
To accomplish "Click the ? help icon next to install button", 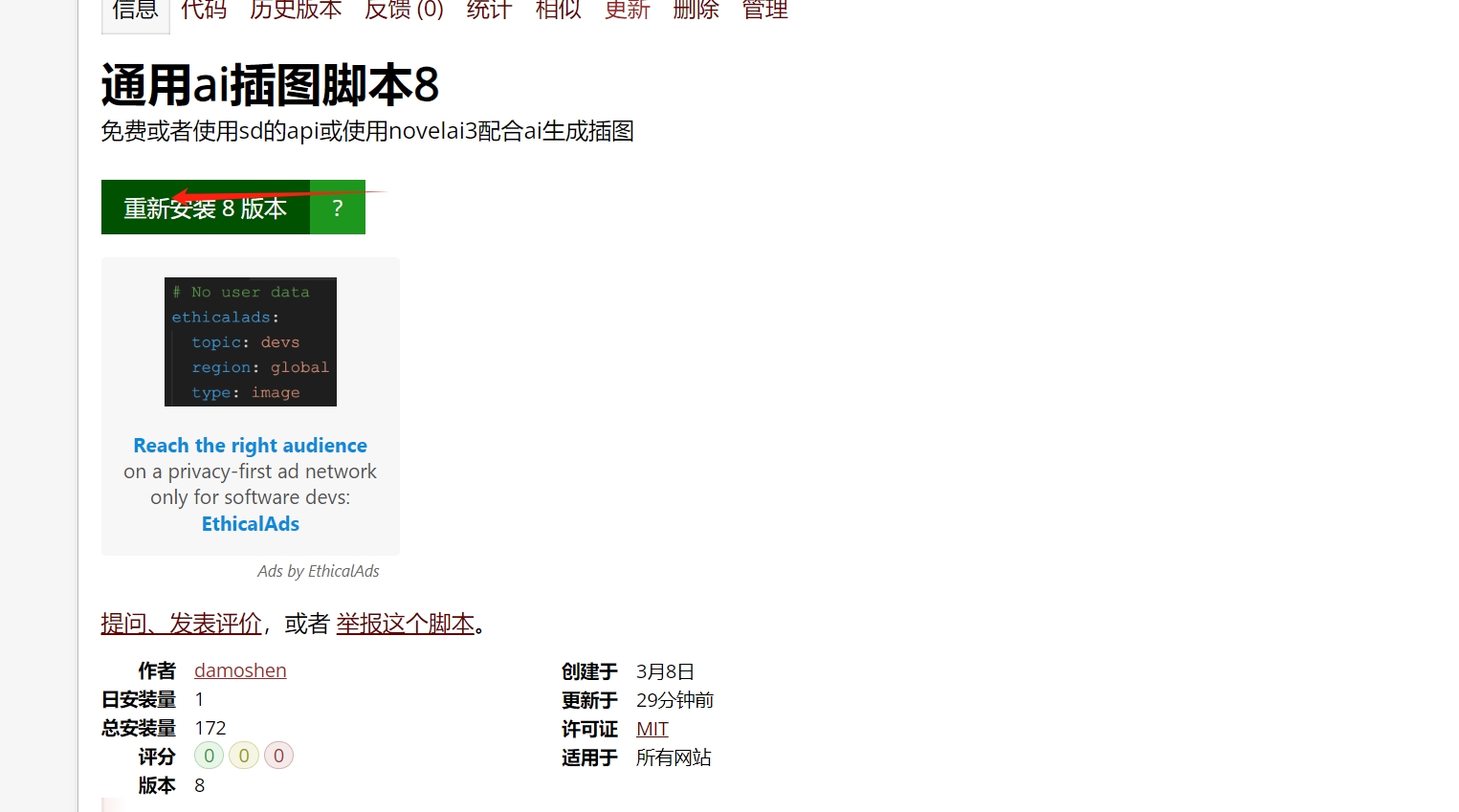I will 337,208.
